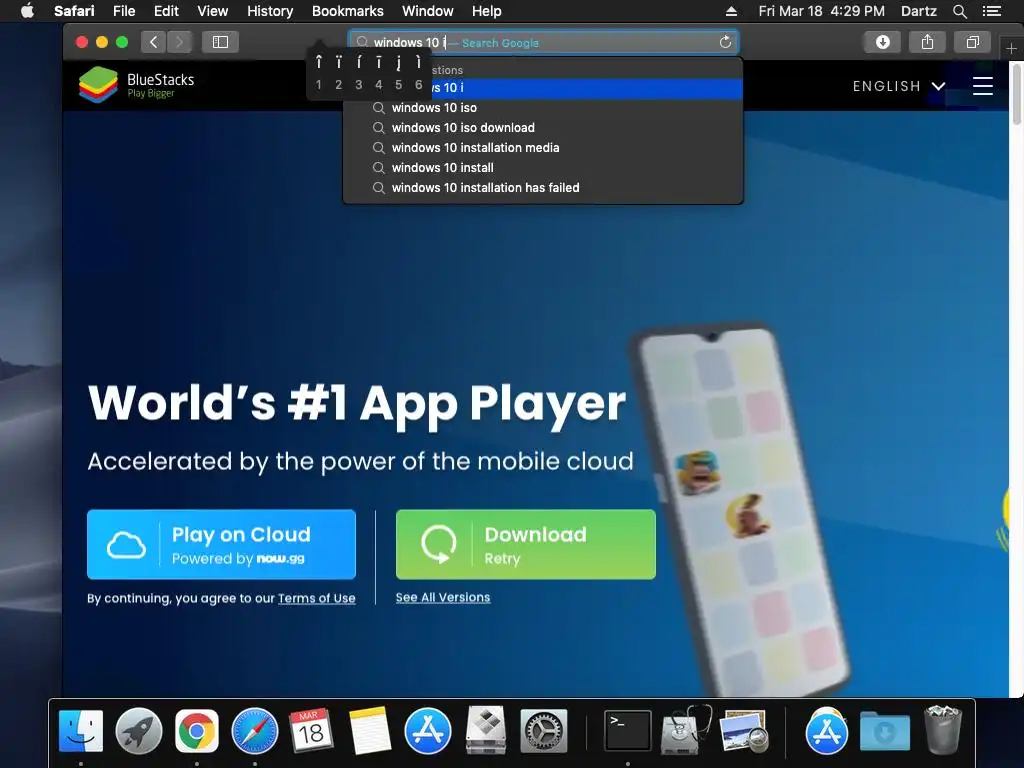Open the Downloads folder stack in Dock
1024x768 pixels.
[x=885, y=731]
